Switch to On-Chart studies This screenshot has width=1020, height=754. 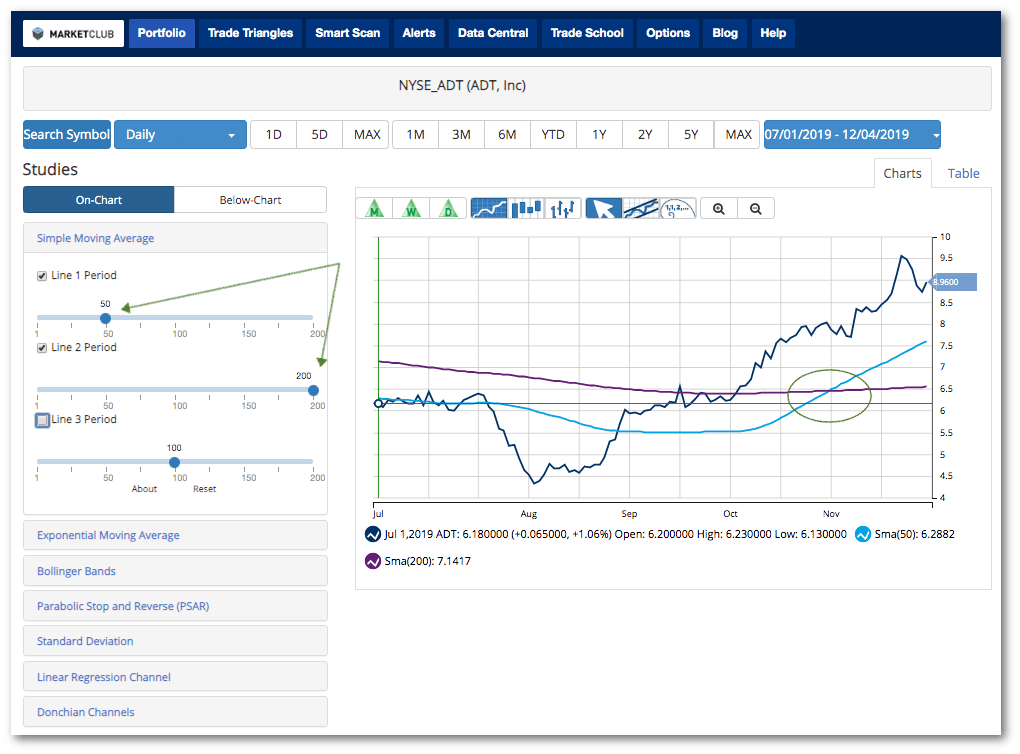tap(99, 200)
